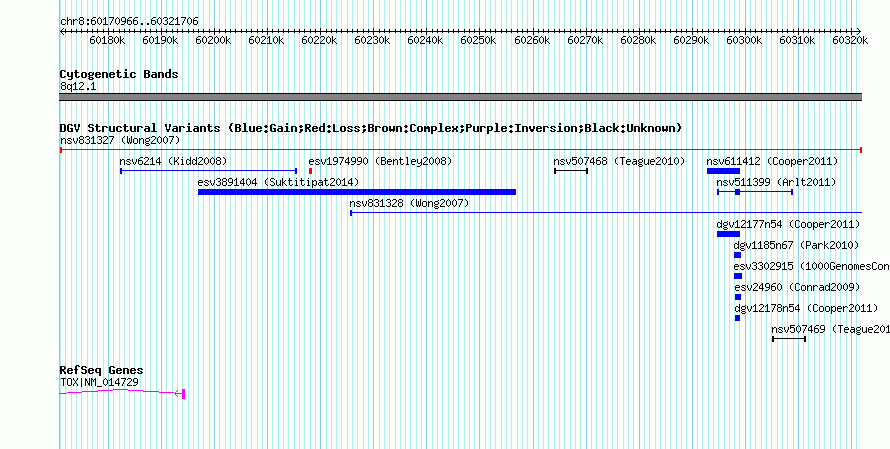This screenshot has width=890, height=449.
Task: Click the blue nsv611412 gain block
Action: point(723,171)
